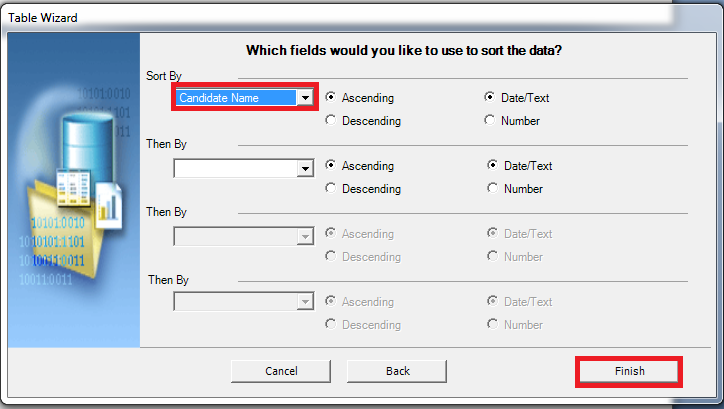Pick Date/Text in first Then By row
Image resolution: width=724 pixels, height=409 pixels.
click(493, 166)
